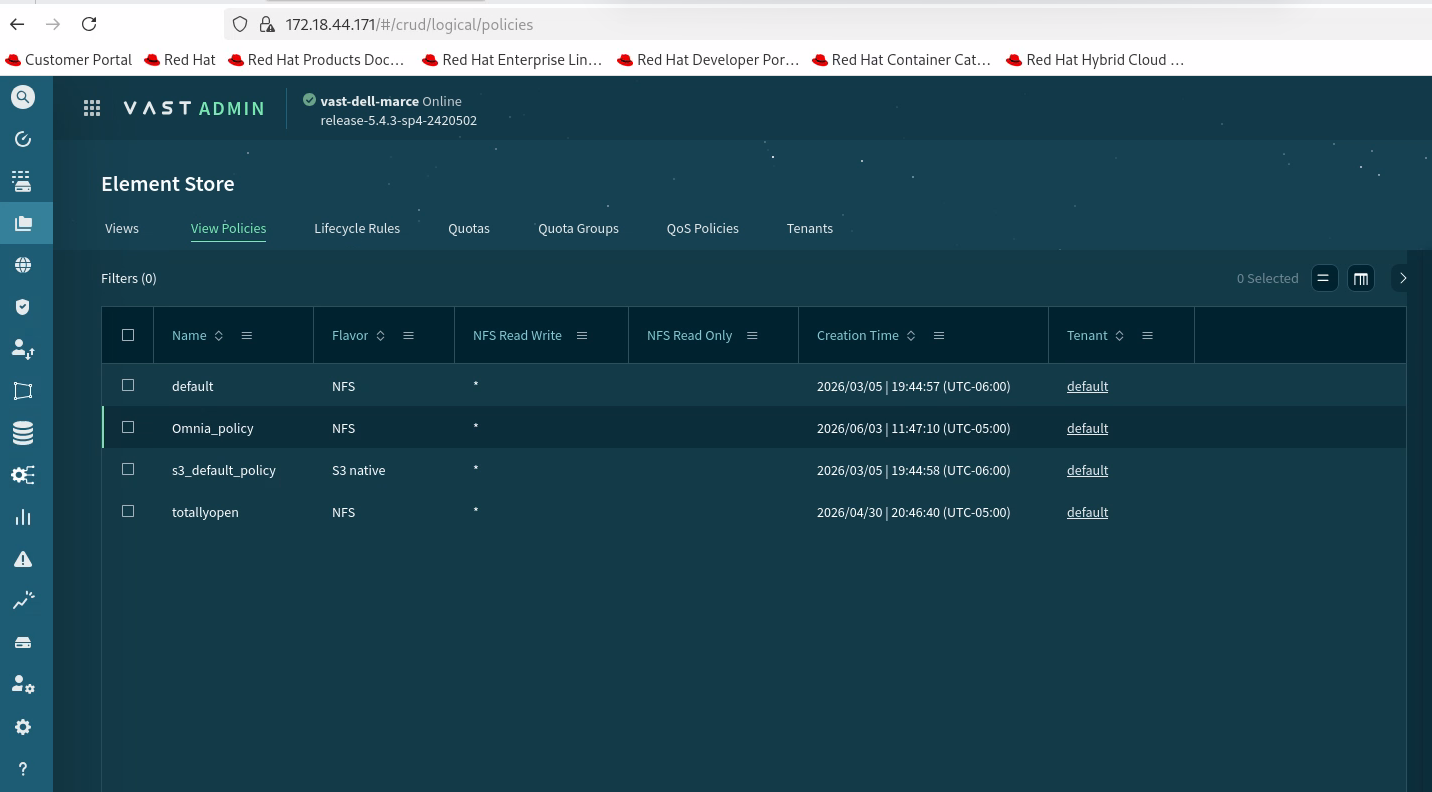
Task: Select the s3_default_policy name cell
Action: pyautogui.click(x=224, y=470)
